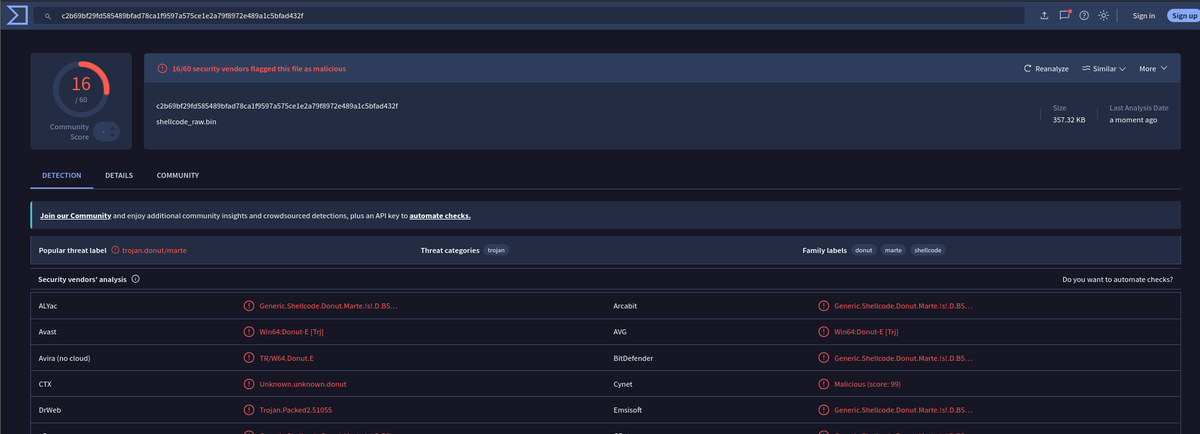The width and height of the screenshot is (1200, 434).
Task: Click the alert icon in the BitDefender row
Action: click(823, 357)
